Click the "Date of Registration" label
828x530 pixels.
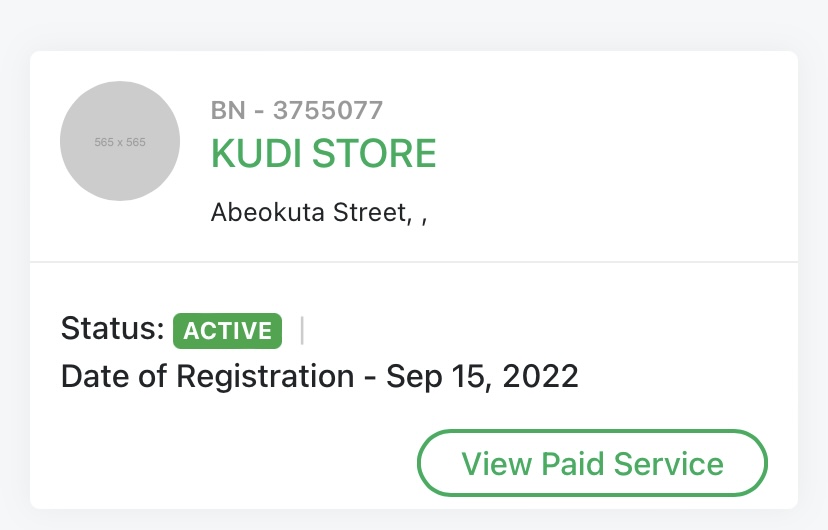tap(207, 377)
